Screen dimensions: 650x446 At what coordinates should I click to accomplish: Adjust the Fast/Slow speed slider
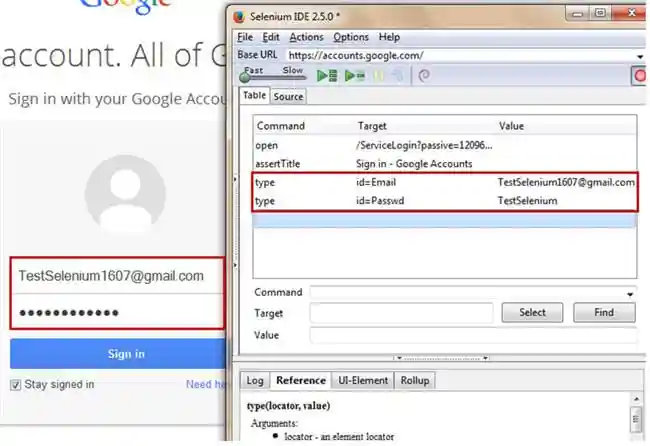coord(245,77)
